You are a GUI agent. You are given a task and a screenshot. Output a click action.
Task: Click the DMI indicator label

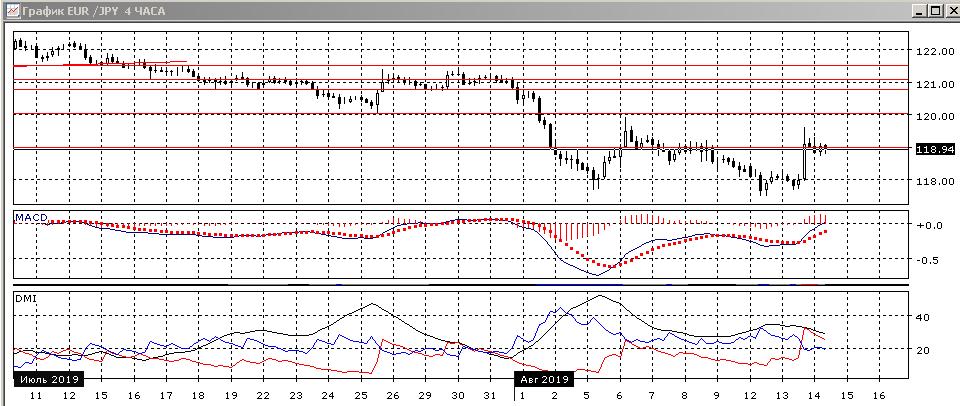point(24,298)
